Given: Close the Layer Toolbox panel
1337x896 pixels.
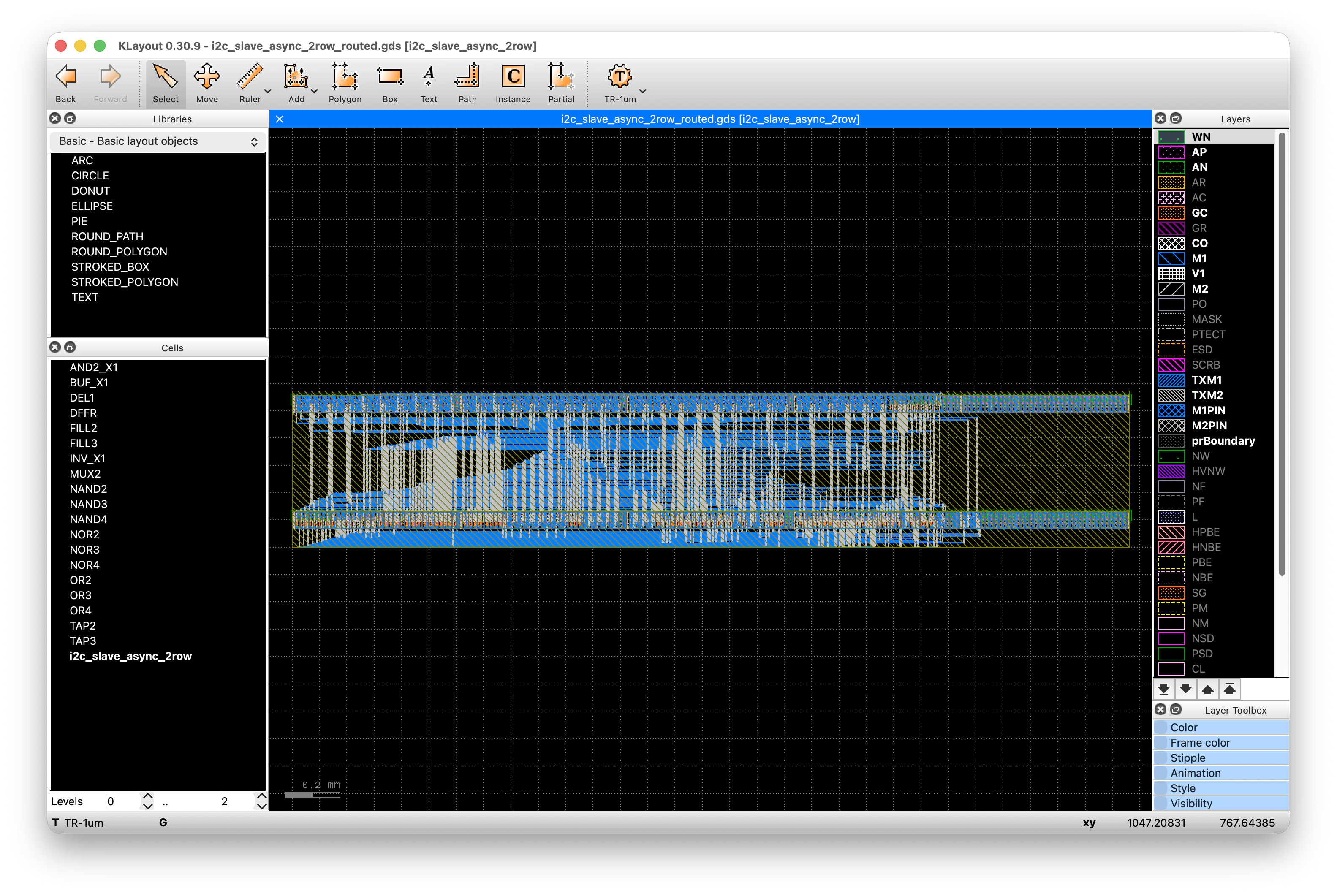Looking at the screenshot, I should [x=1160, y=709].
